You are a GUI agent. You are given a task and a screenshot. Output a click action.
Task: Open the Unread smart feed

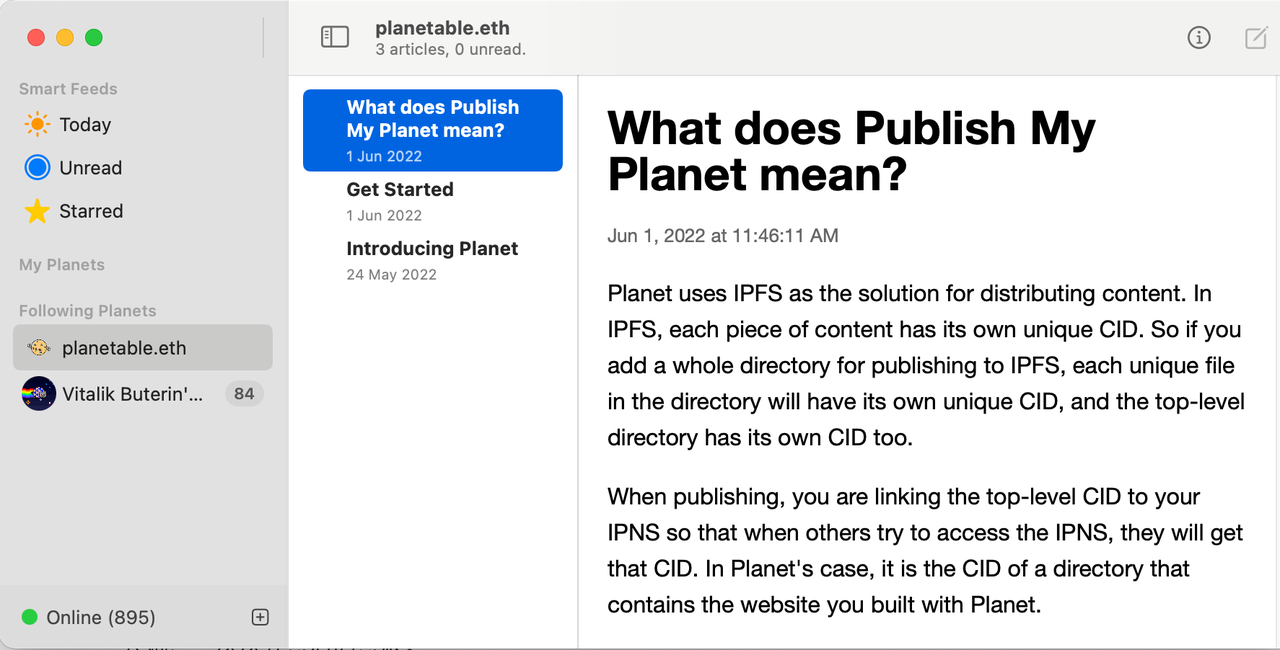(90, 168)
